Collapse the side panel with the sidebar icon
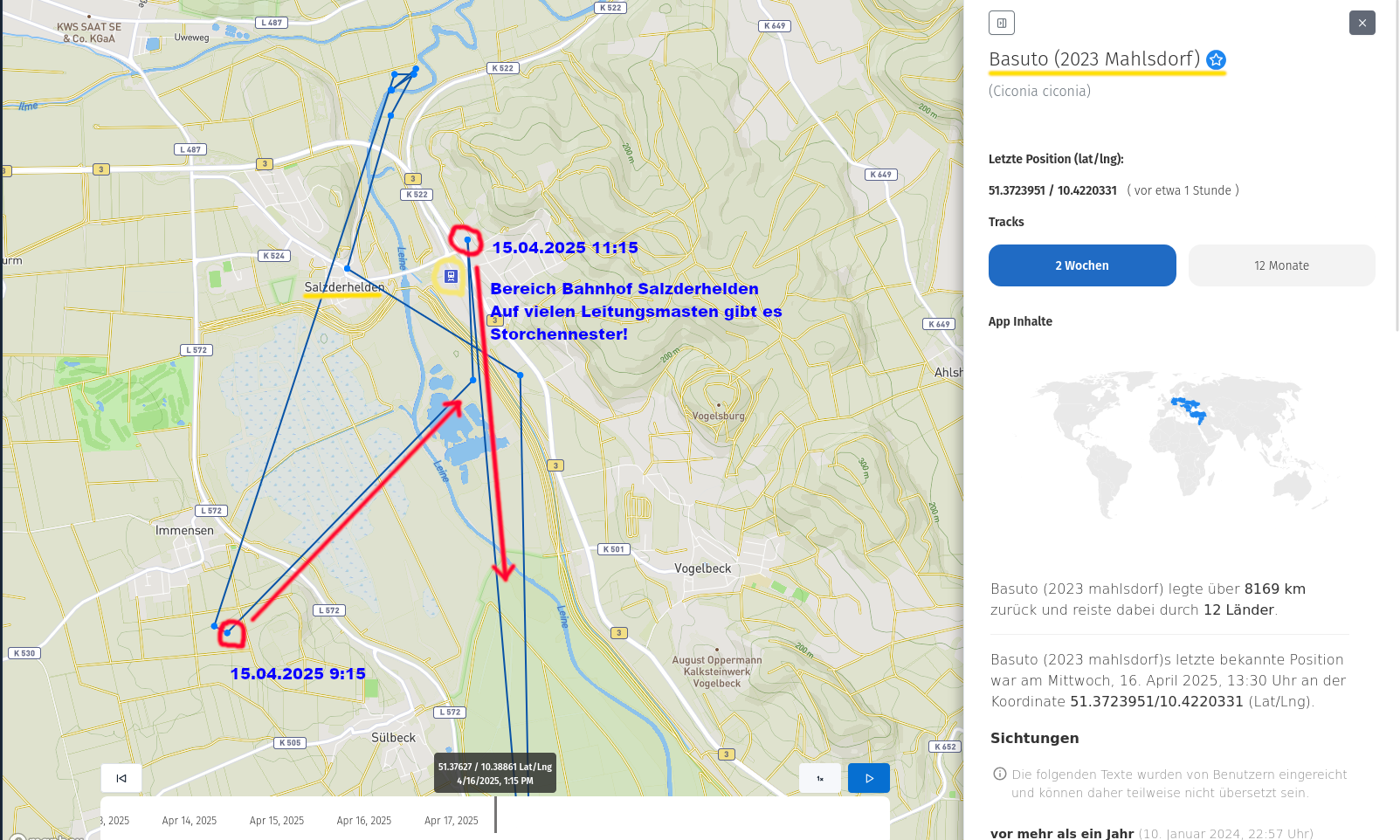The width and height of the screenshot is (1400, 840). (1001, 23)
